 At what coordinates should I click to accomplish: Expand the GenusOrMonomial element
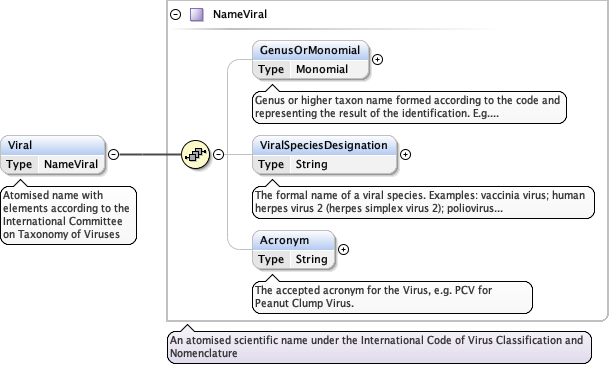click(377, 60)
